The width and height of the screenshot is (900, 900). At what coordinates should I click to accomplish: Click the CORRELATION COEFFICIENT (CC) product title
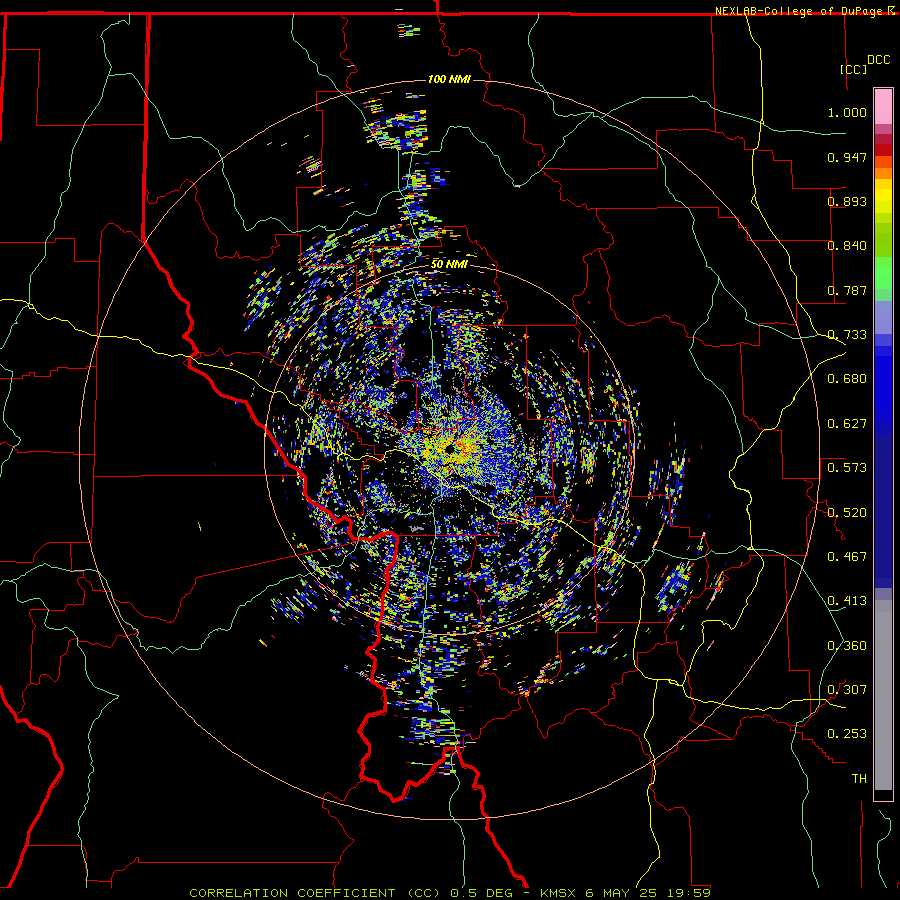(315, 893)
